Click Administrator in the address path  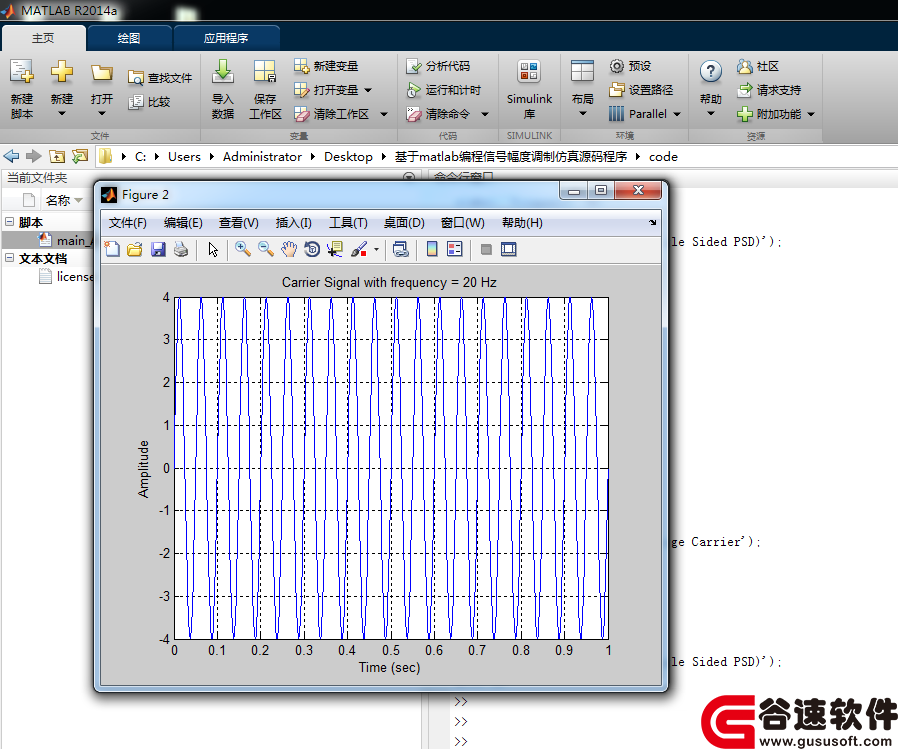(262, 156)
